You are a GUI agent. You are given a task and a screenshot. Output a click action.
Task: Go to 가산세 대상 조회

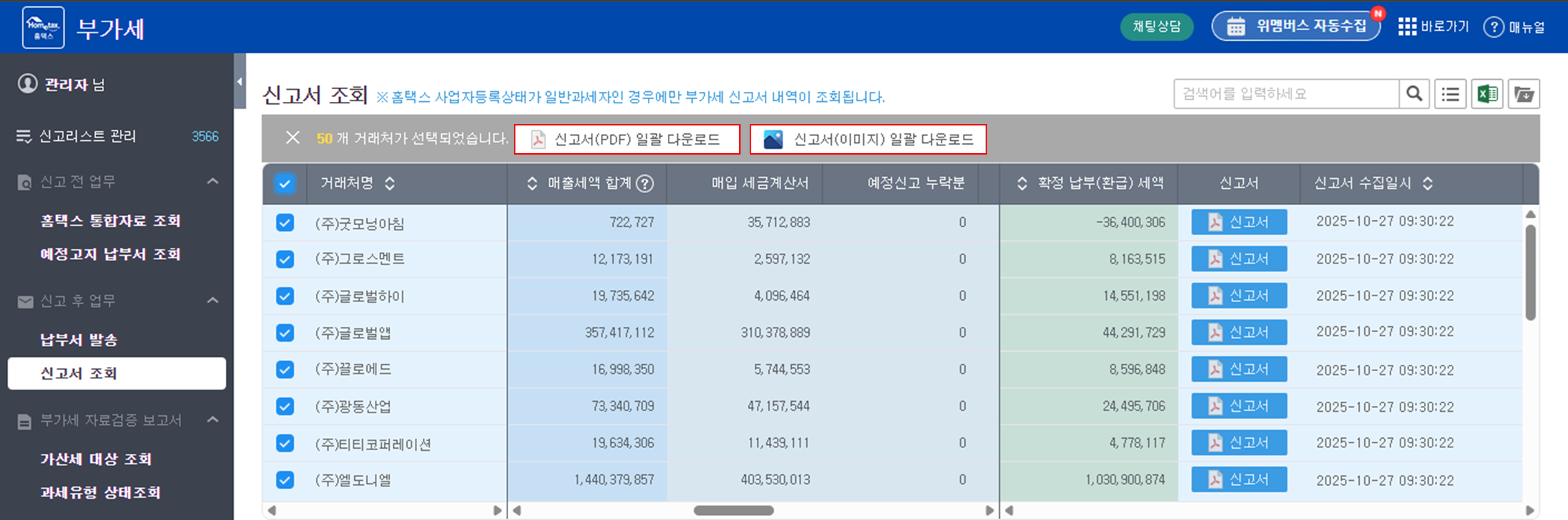click(96, 459)
